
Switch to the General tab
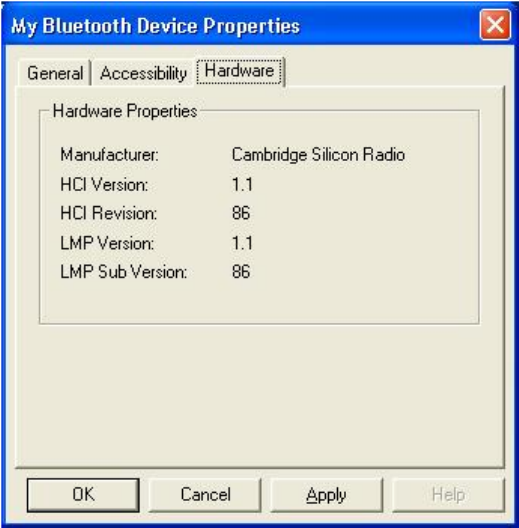click(x=55, y=73)
